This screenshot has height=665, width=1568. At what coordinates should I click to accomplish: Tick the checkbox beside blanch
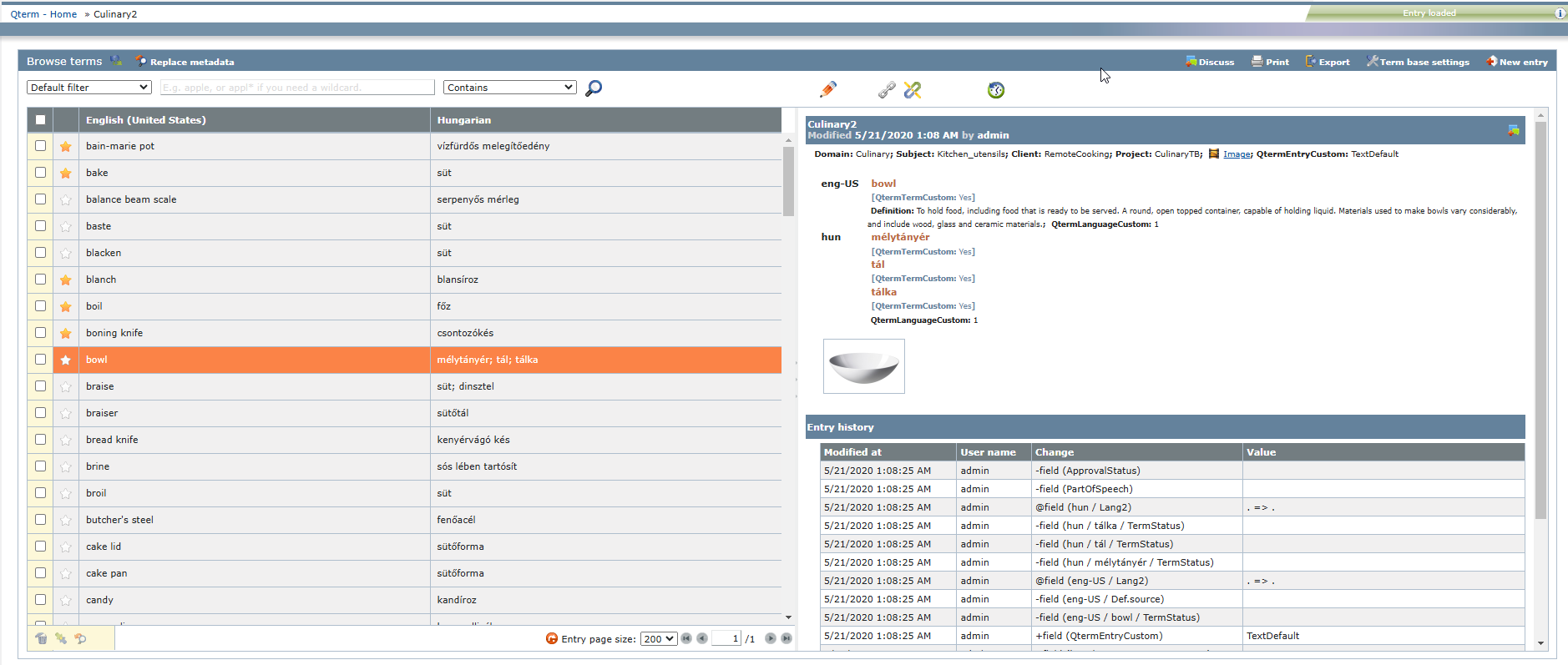(40, 280)
